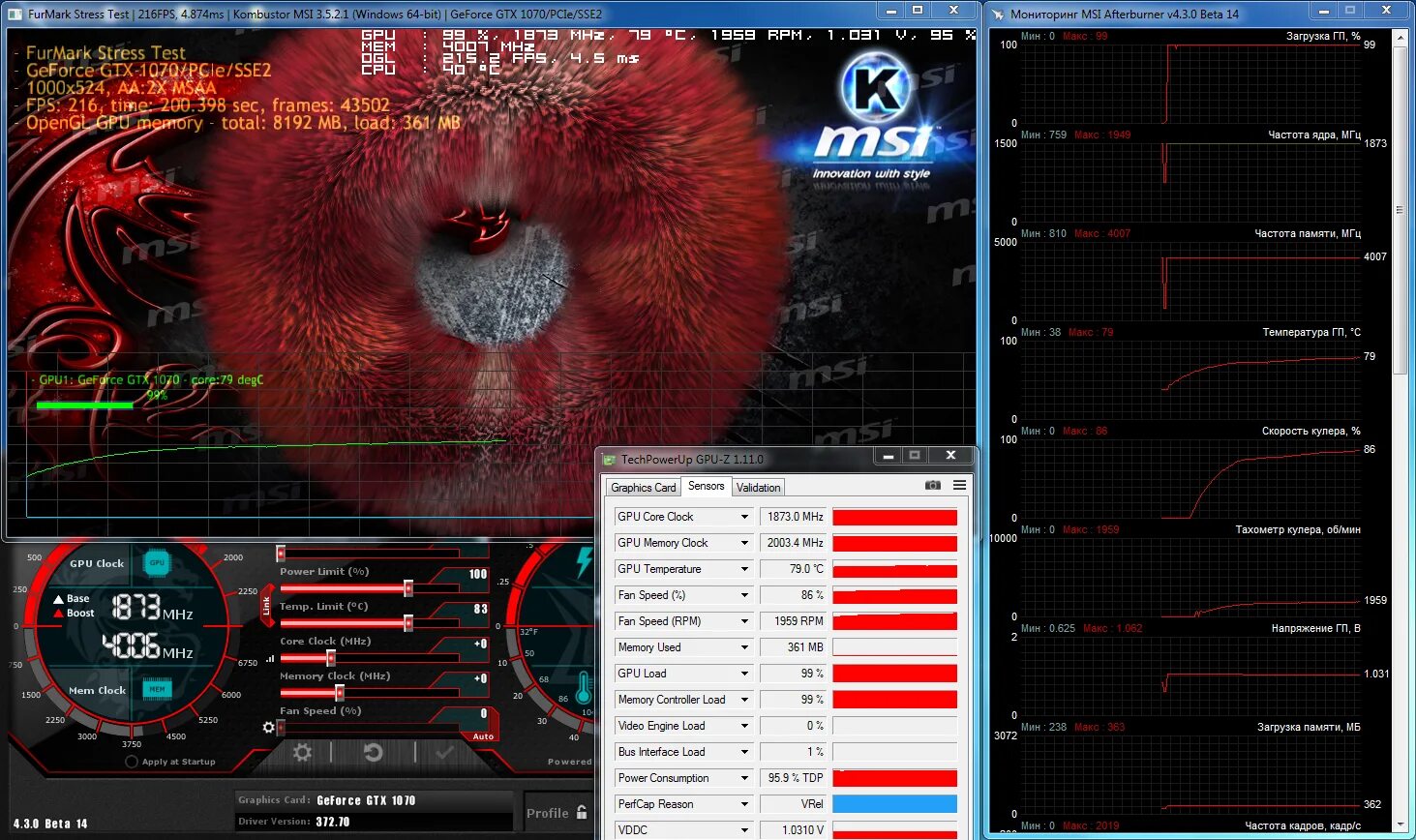Expand GPU Temperature sensor dropdown

click(x=744, y=569)
